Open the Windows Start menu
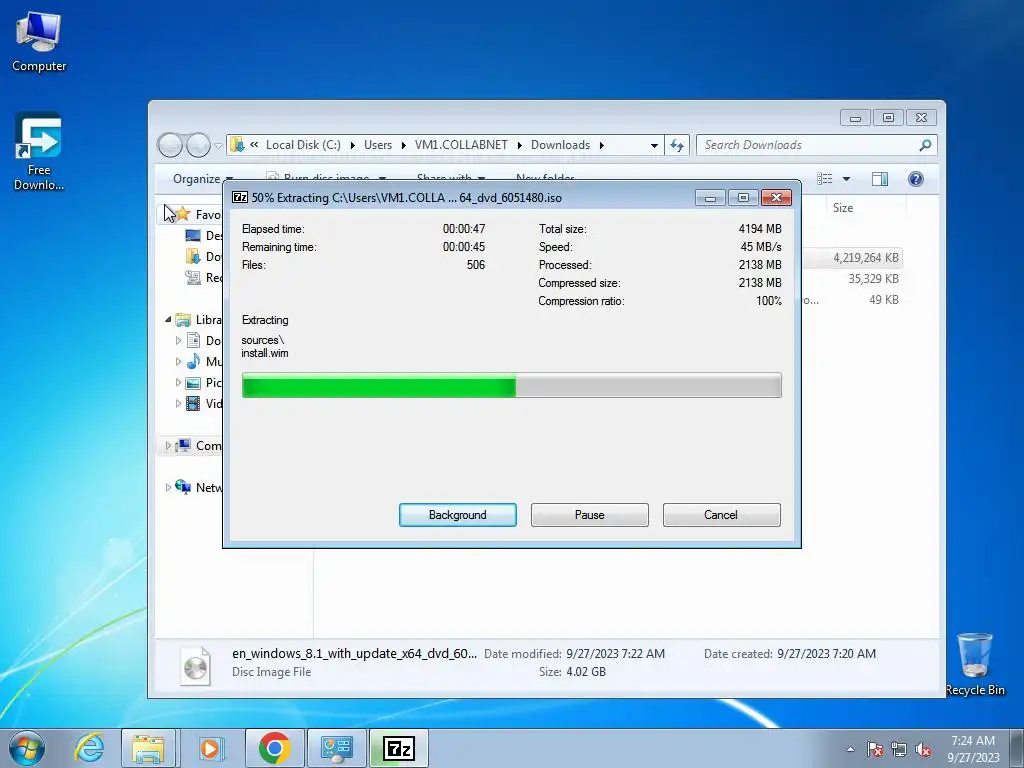The width and height of the screenshot is (1024, 768). pos(27,748)
